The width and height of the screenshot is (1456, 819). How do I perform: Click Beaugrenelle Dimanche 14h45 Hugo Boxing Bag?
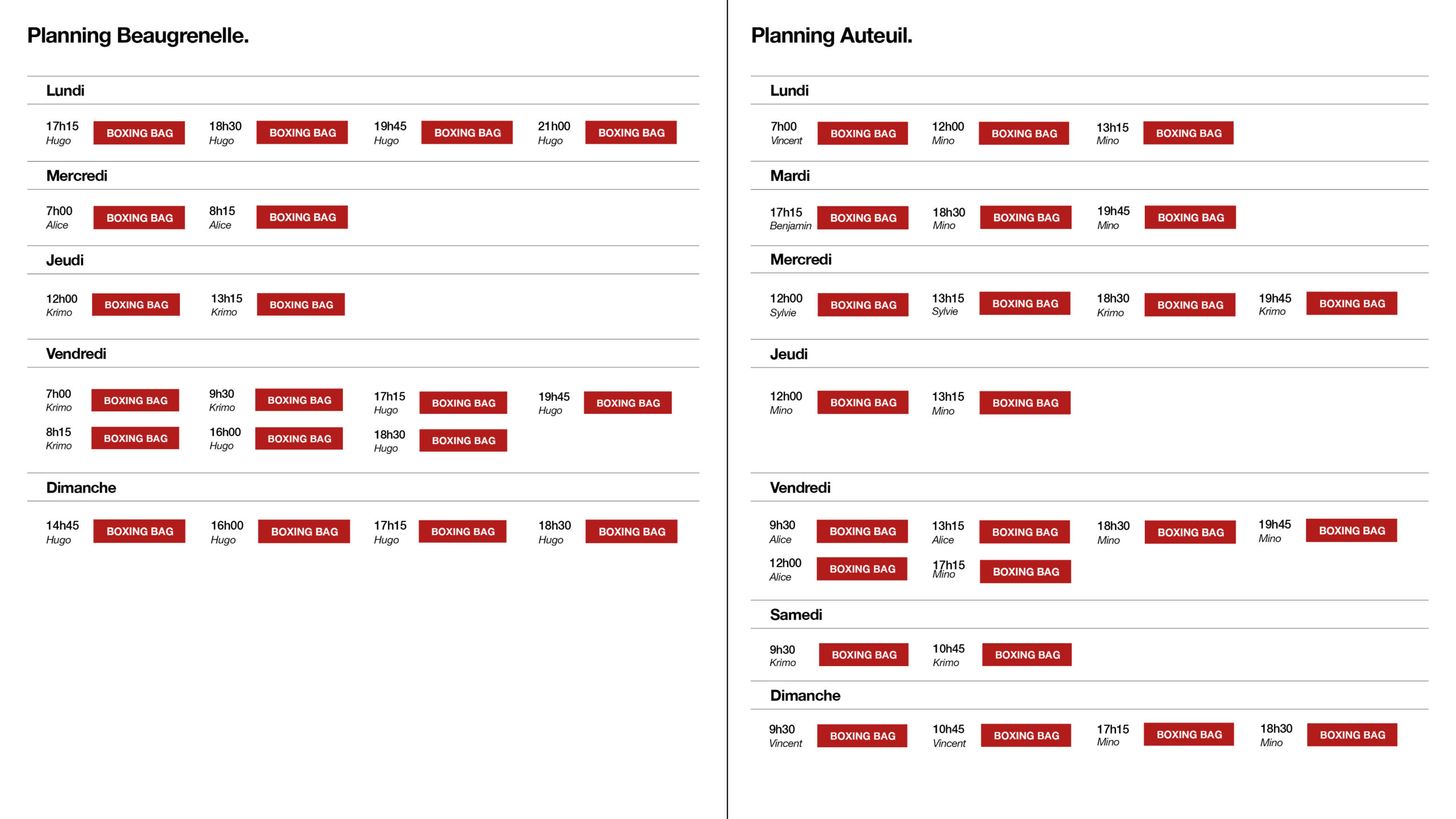click(x=139, y=532)
